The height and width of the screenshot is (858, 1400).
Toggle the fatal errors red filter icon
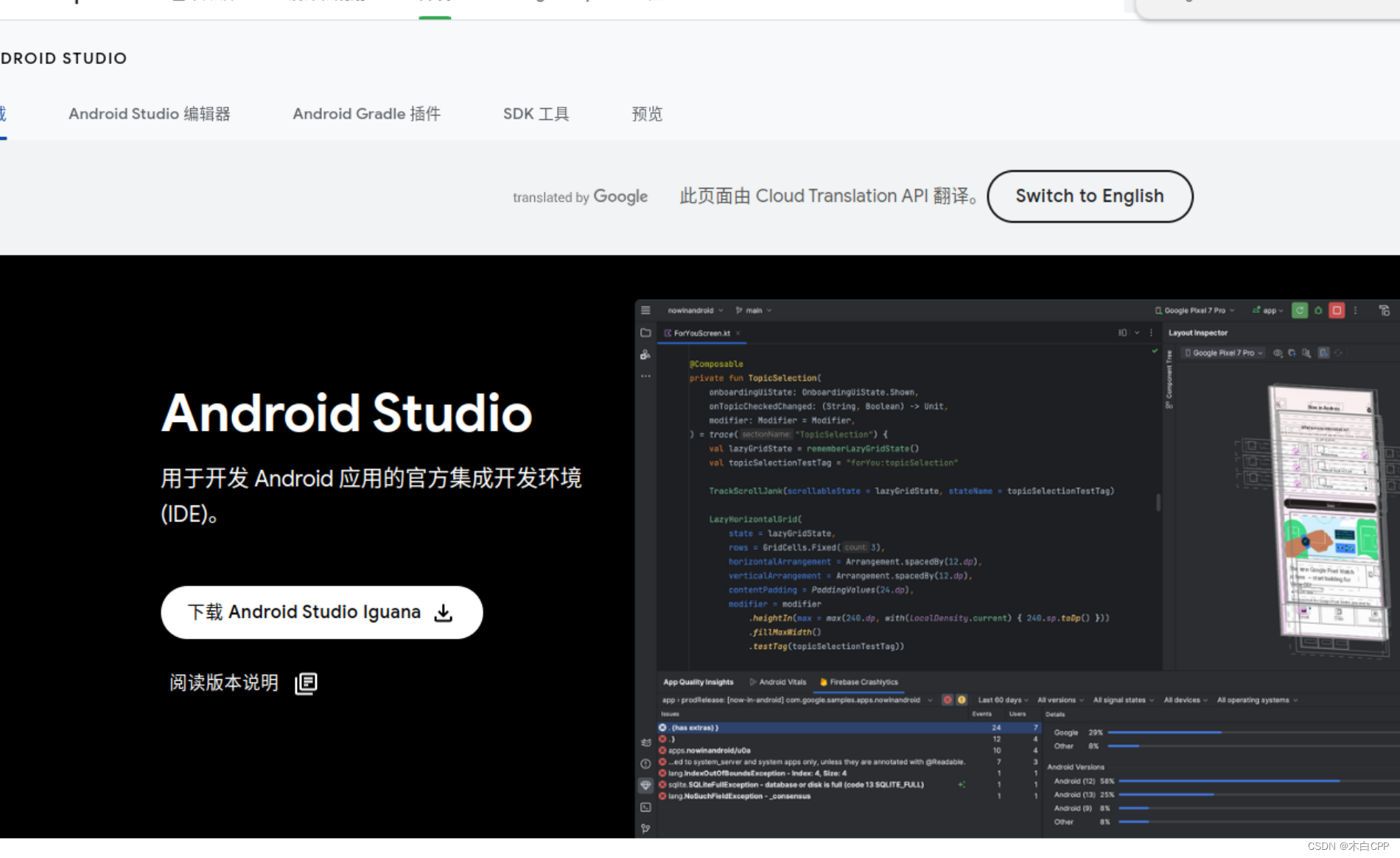click(x=948, y=700)
